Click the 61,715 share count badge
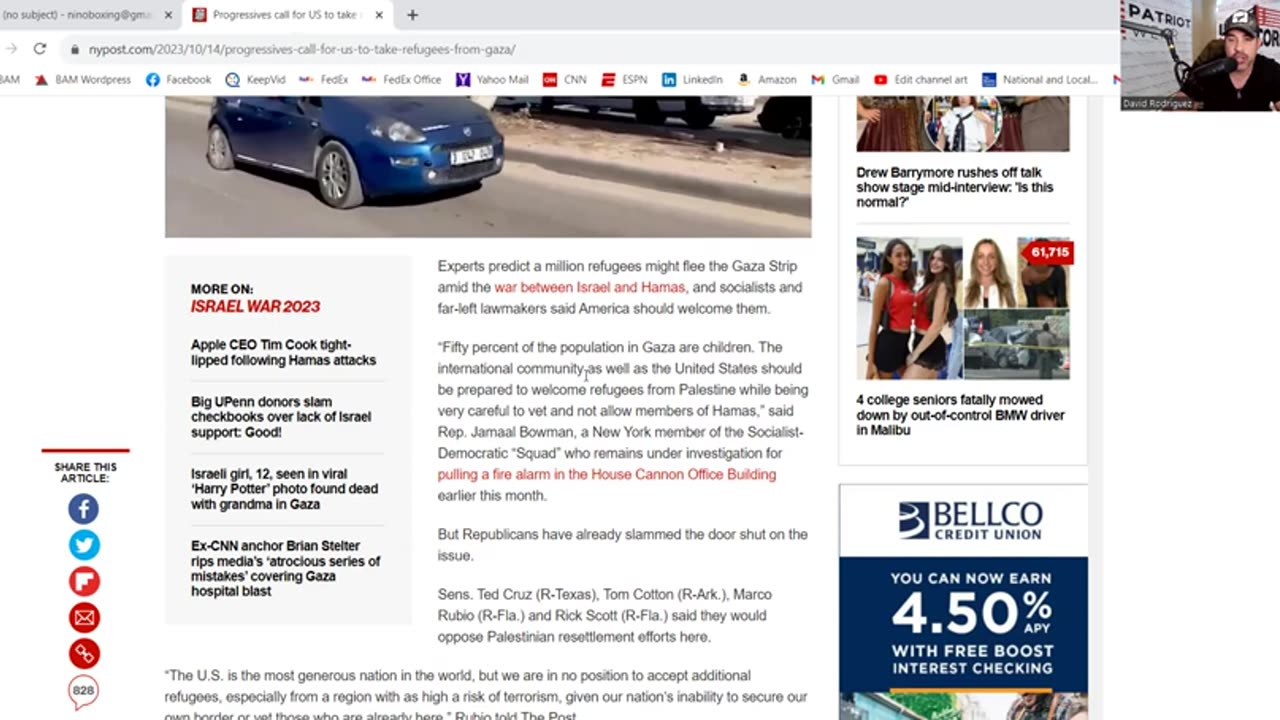Image resolution: width=1280 pixels, height=720 pixels. pos(1049,252)
